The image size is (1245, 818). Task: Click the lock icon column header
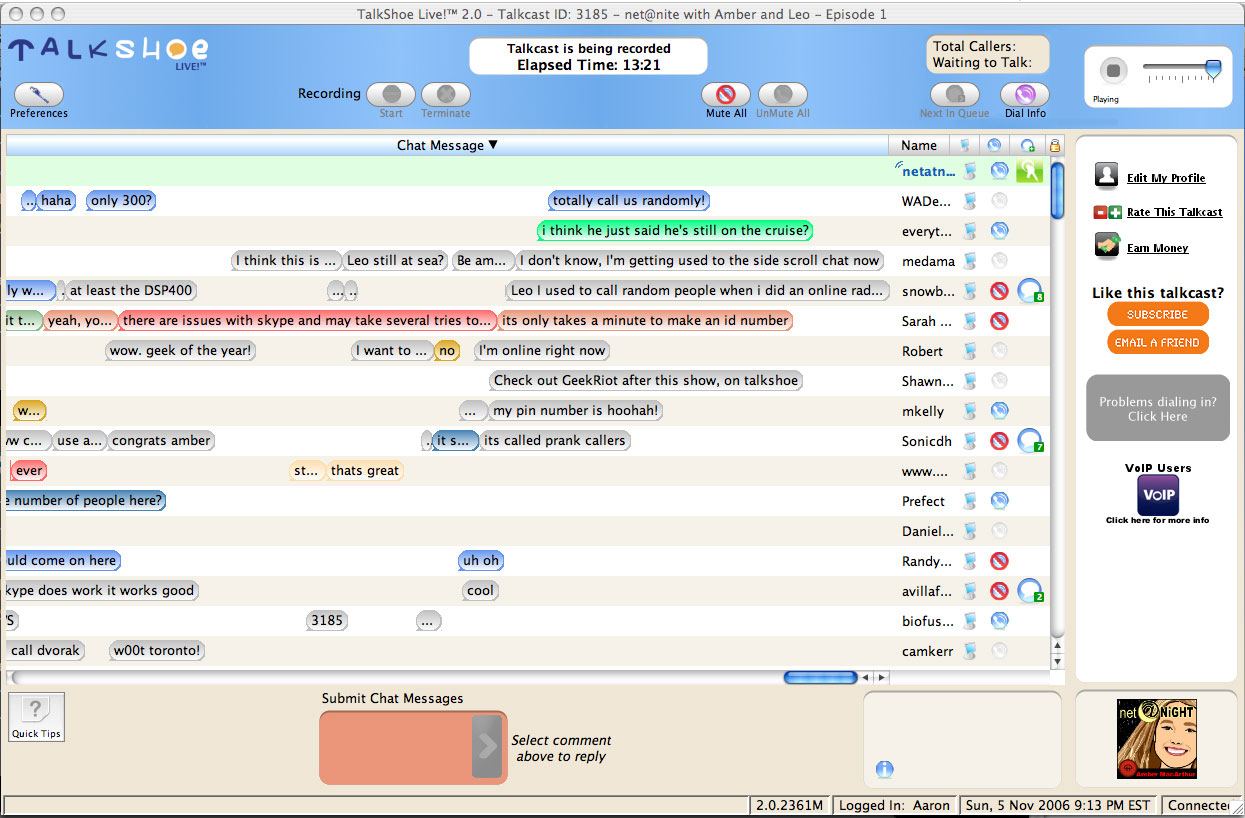pyautogui.click(x=1054, y=146)
